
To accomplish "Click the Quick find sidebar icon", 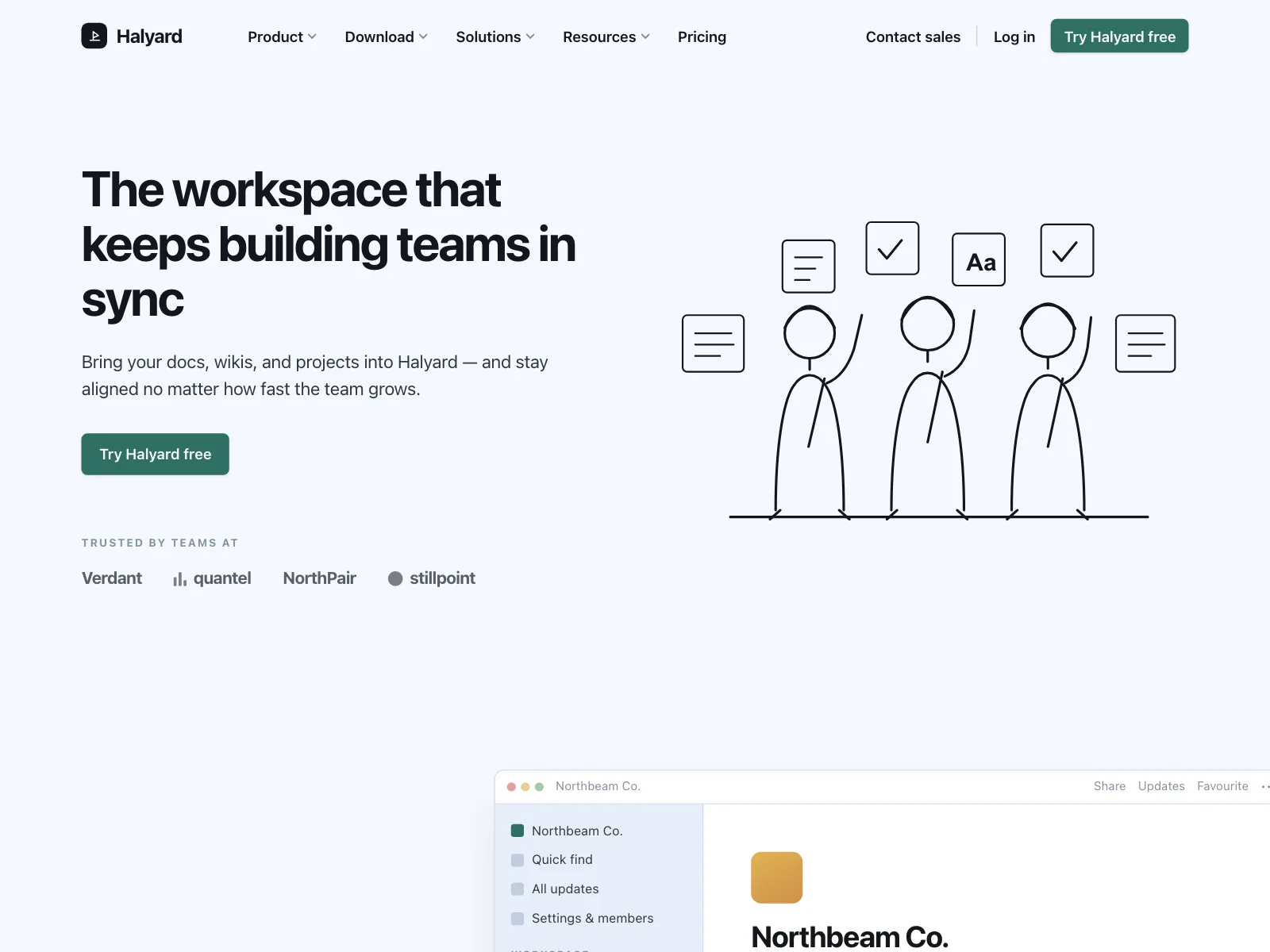I will tap(518, 860).
